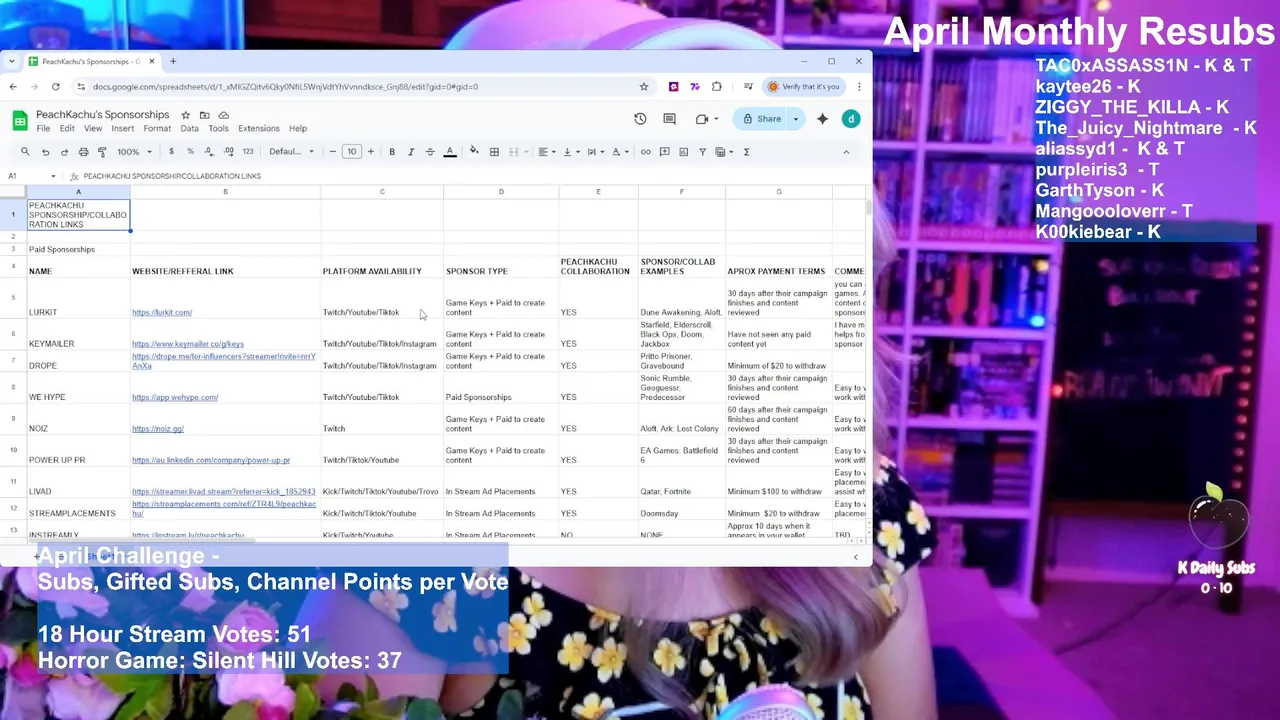The image size is (1280, 720).
Task: Hide the menus with collapse chevron
Action: [x=846, y=152]
